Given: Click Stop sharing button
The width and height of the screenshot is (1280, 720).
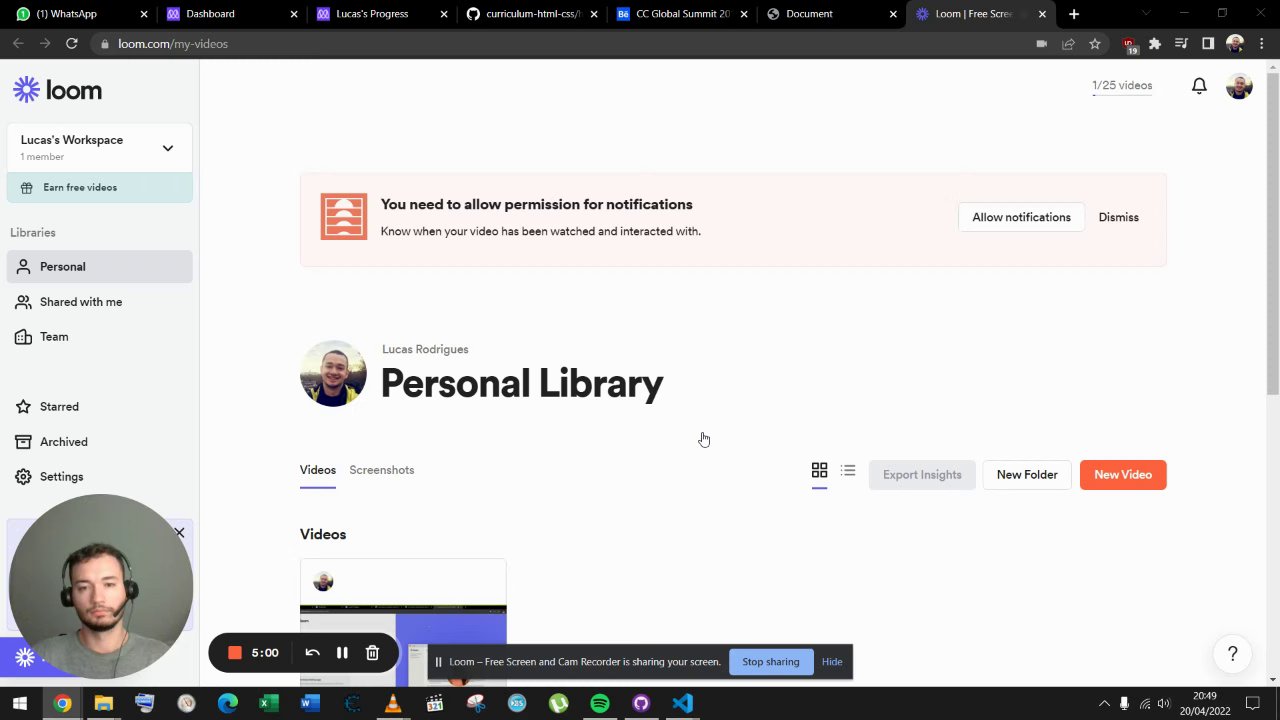Looking at the screenshot, I should 770,661.
